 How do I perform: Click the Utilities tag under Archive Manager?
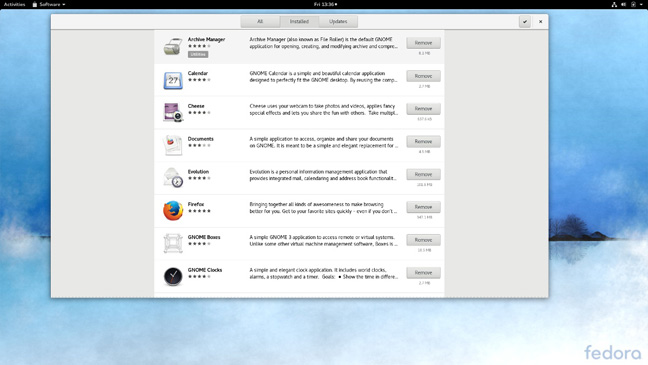coord(198,54)
